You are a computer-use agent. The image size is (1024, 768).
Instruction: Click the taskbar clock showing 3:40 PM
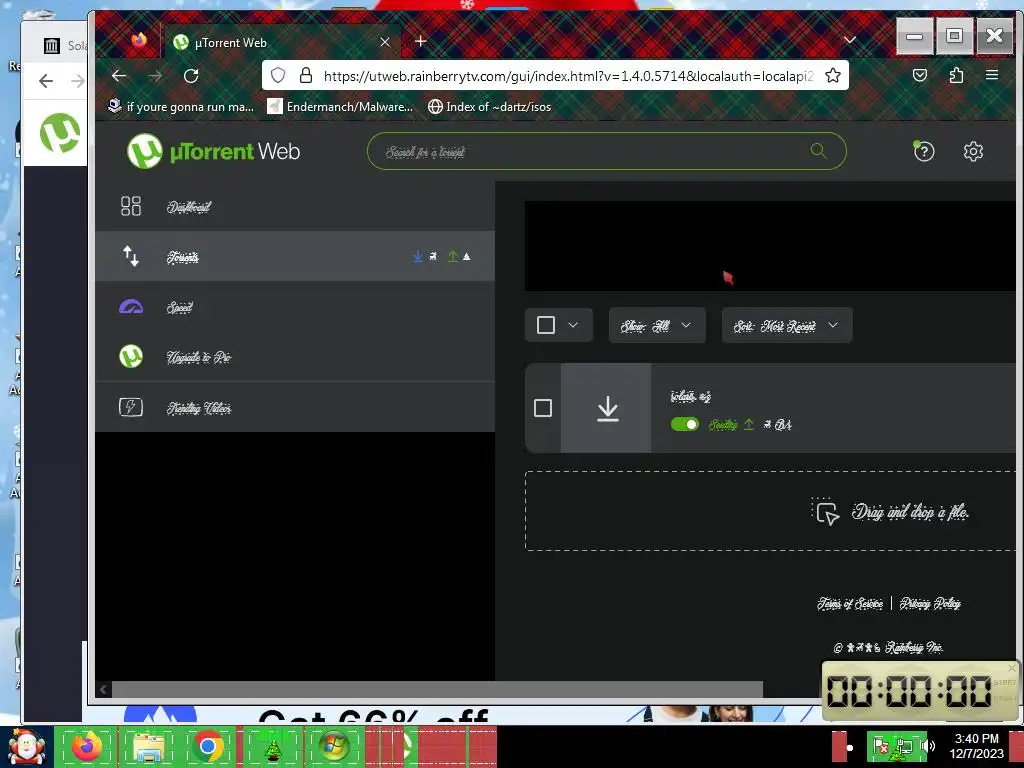click(976, 746)
